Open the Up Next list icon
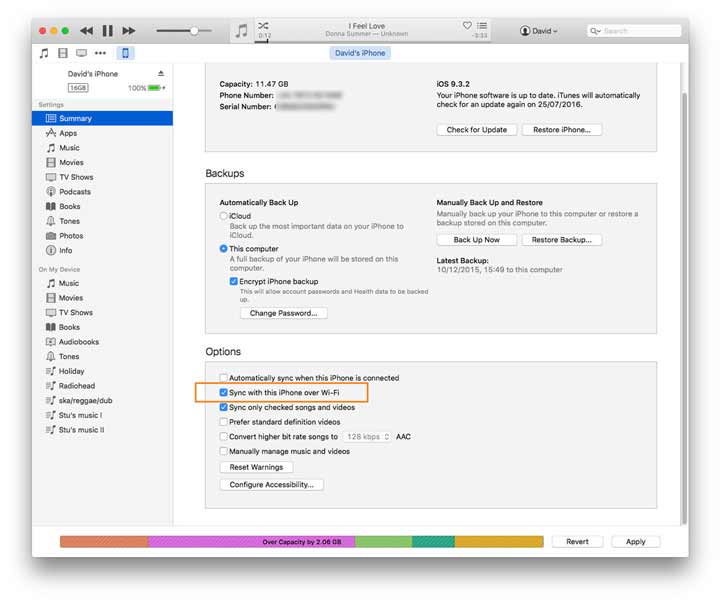 (482, 25)
